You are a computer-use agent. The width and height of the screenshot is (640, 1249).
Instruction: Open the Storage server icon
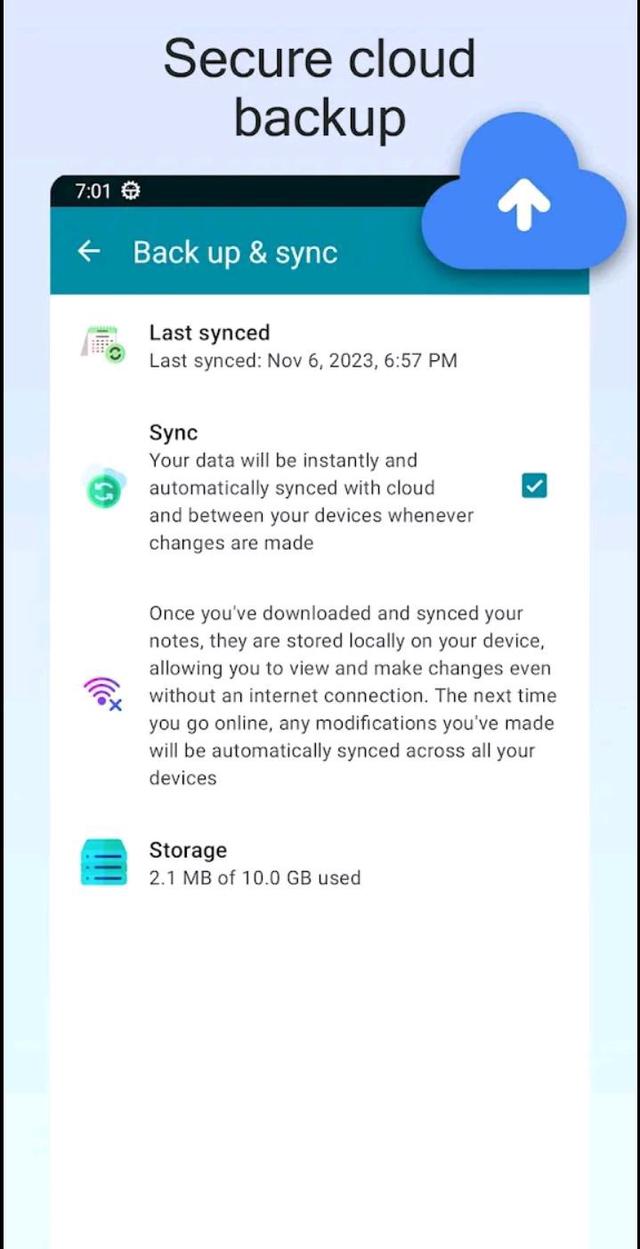pos(102,862)
